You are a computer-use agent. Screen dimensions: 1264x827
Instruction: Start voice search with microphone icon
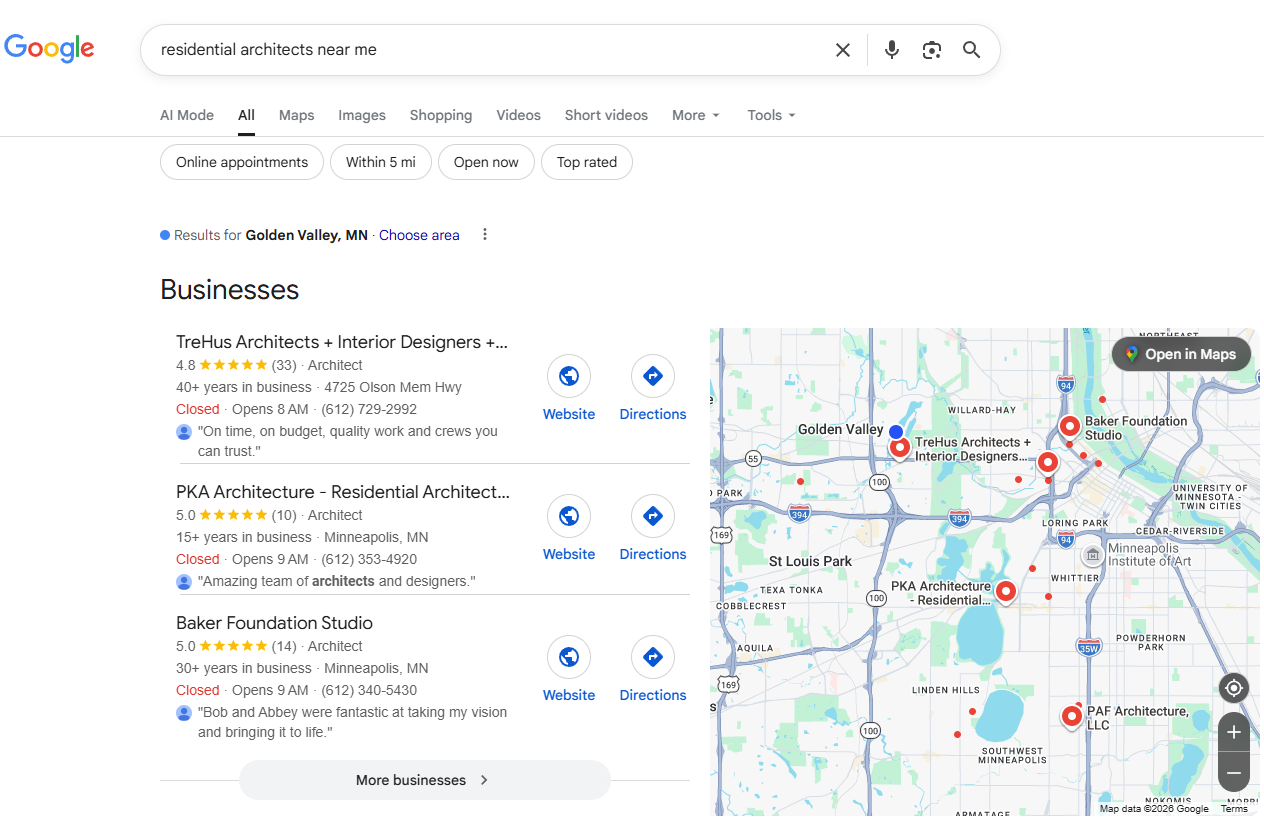[x=892, y=50]
